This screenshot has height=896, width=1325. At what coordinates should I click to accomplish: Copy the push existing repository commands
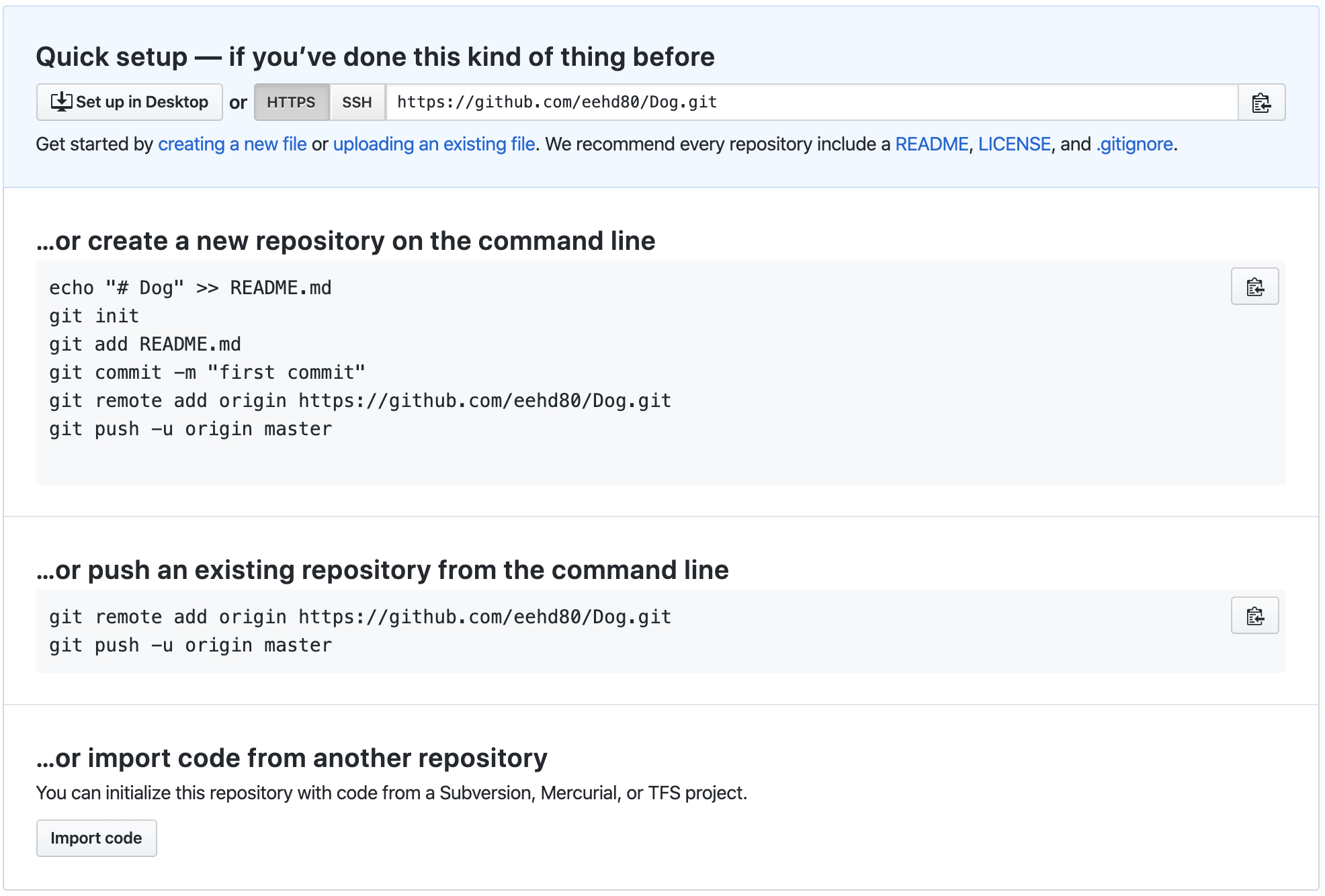coord(1254,616)
